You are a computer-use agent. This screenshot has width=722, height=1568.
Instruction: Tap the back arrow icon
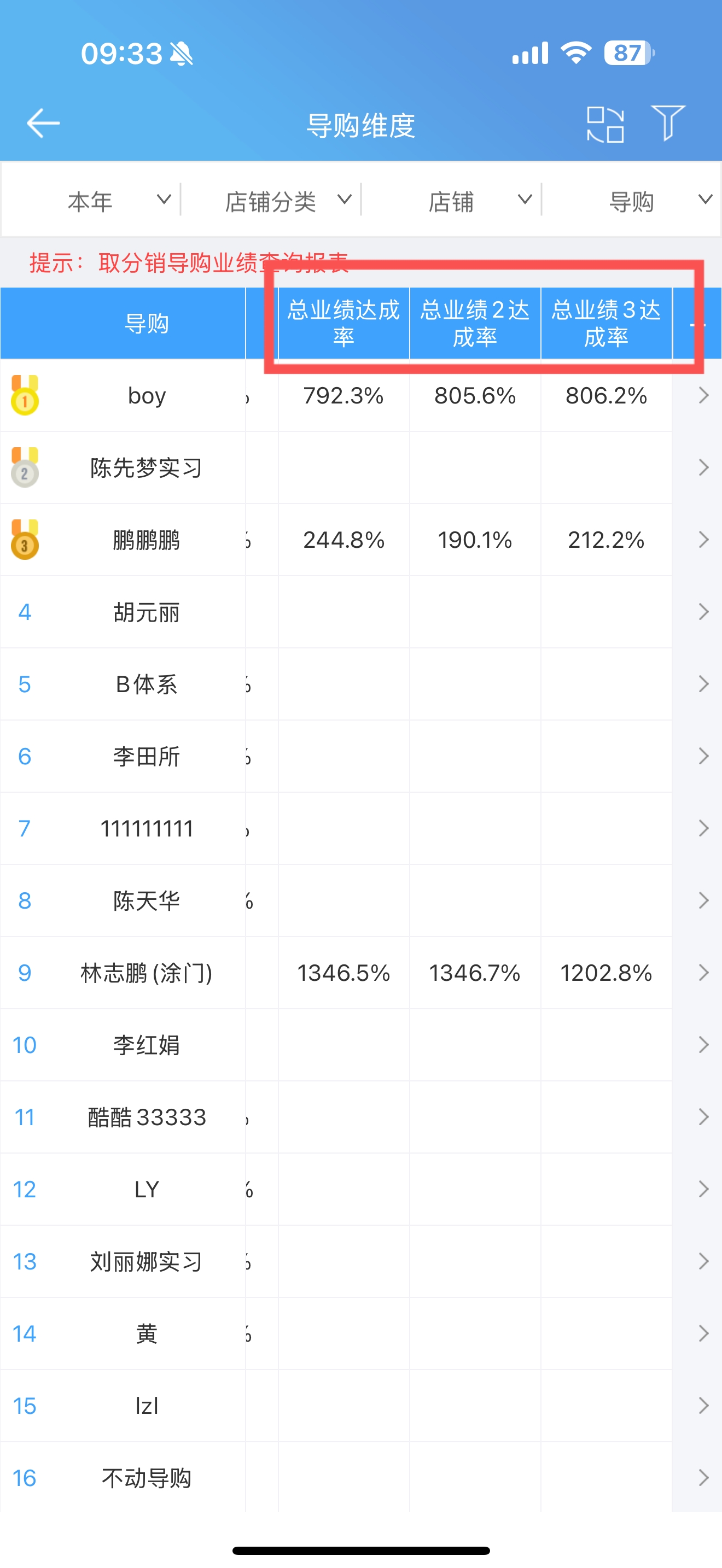pos(43,124)
